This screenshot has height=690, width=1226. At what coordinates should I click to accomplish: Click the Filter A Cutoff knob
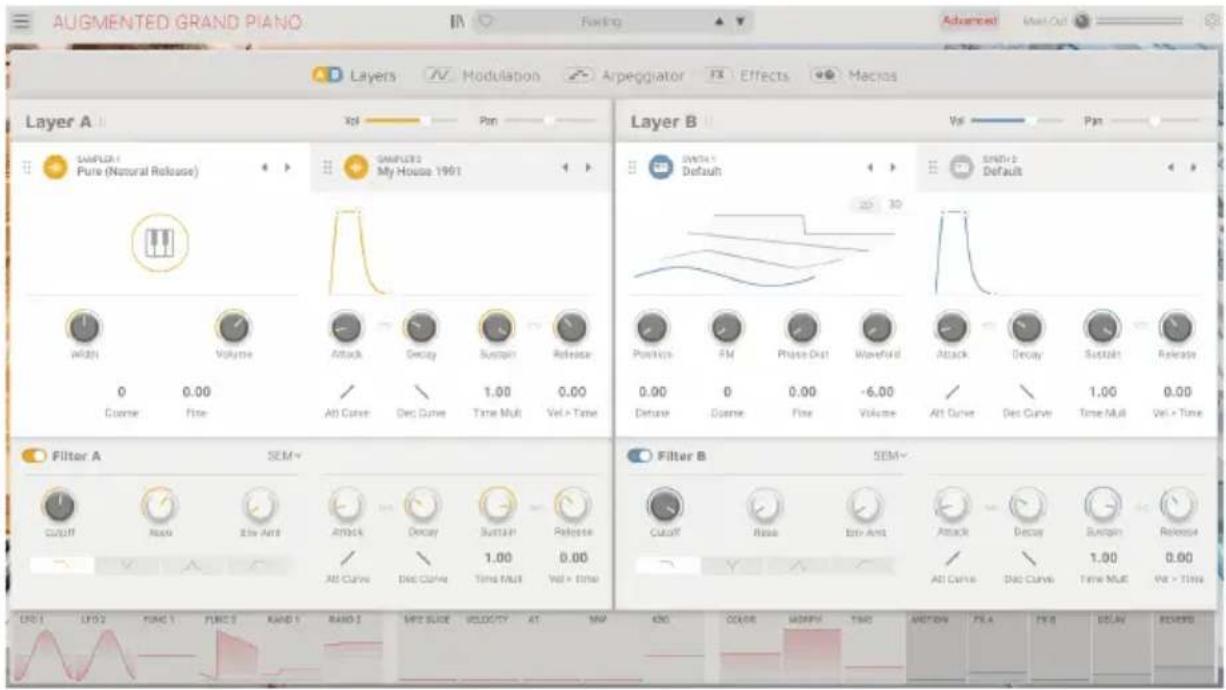[x=58, y=507]
